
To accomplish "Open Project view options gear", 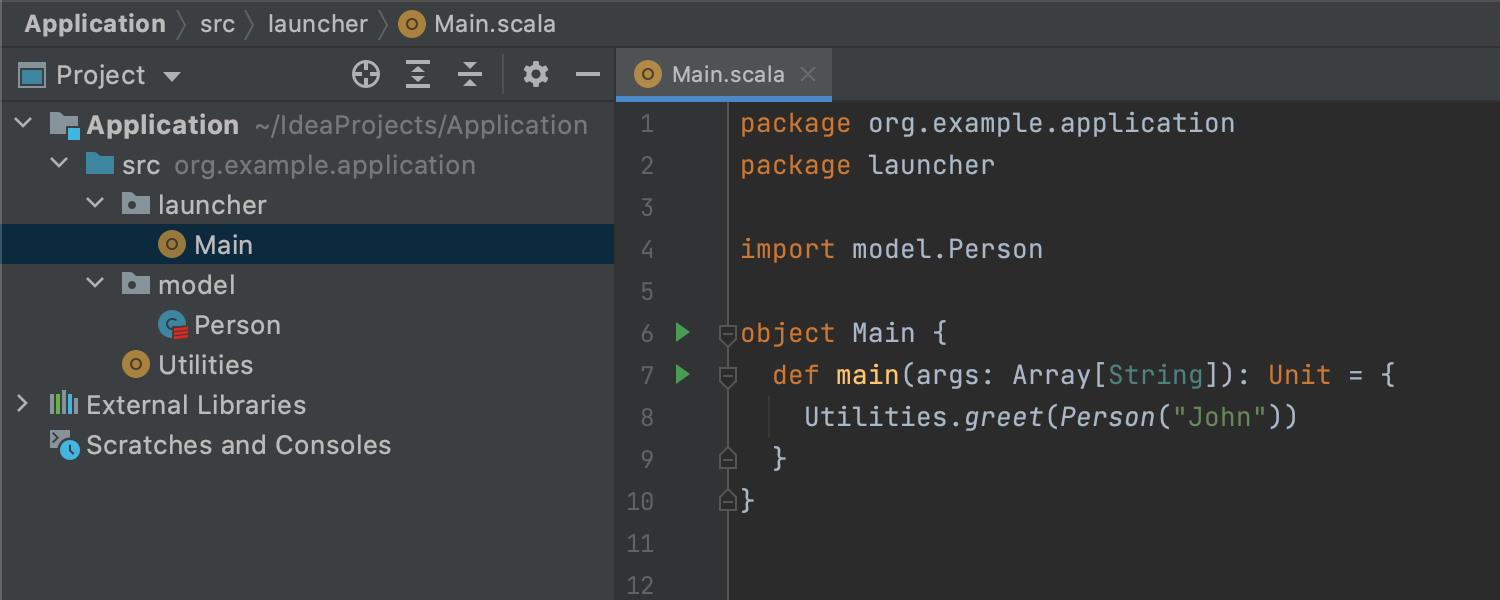I will tap(536, 74).
